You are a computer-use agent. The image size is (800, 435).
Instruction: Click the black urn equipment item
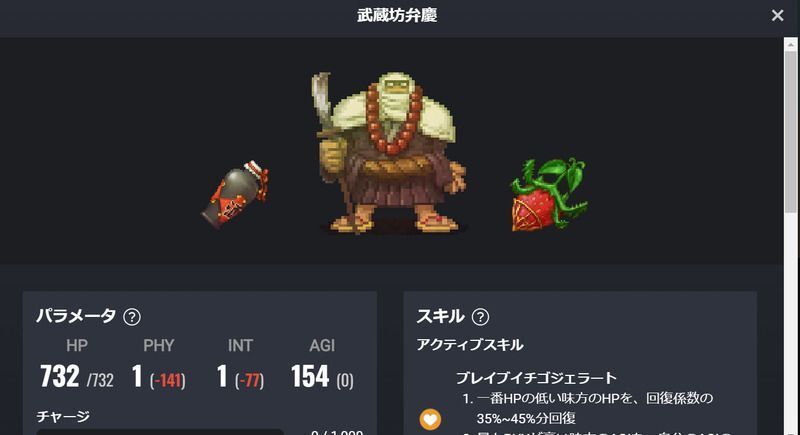tap(235, 193)
